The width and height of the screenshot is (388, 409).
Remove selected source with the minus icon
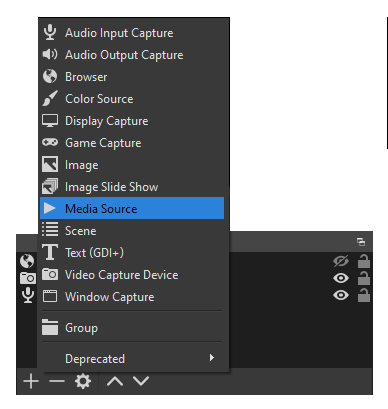[57, 381]
